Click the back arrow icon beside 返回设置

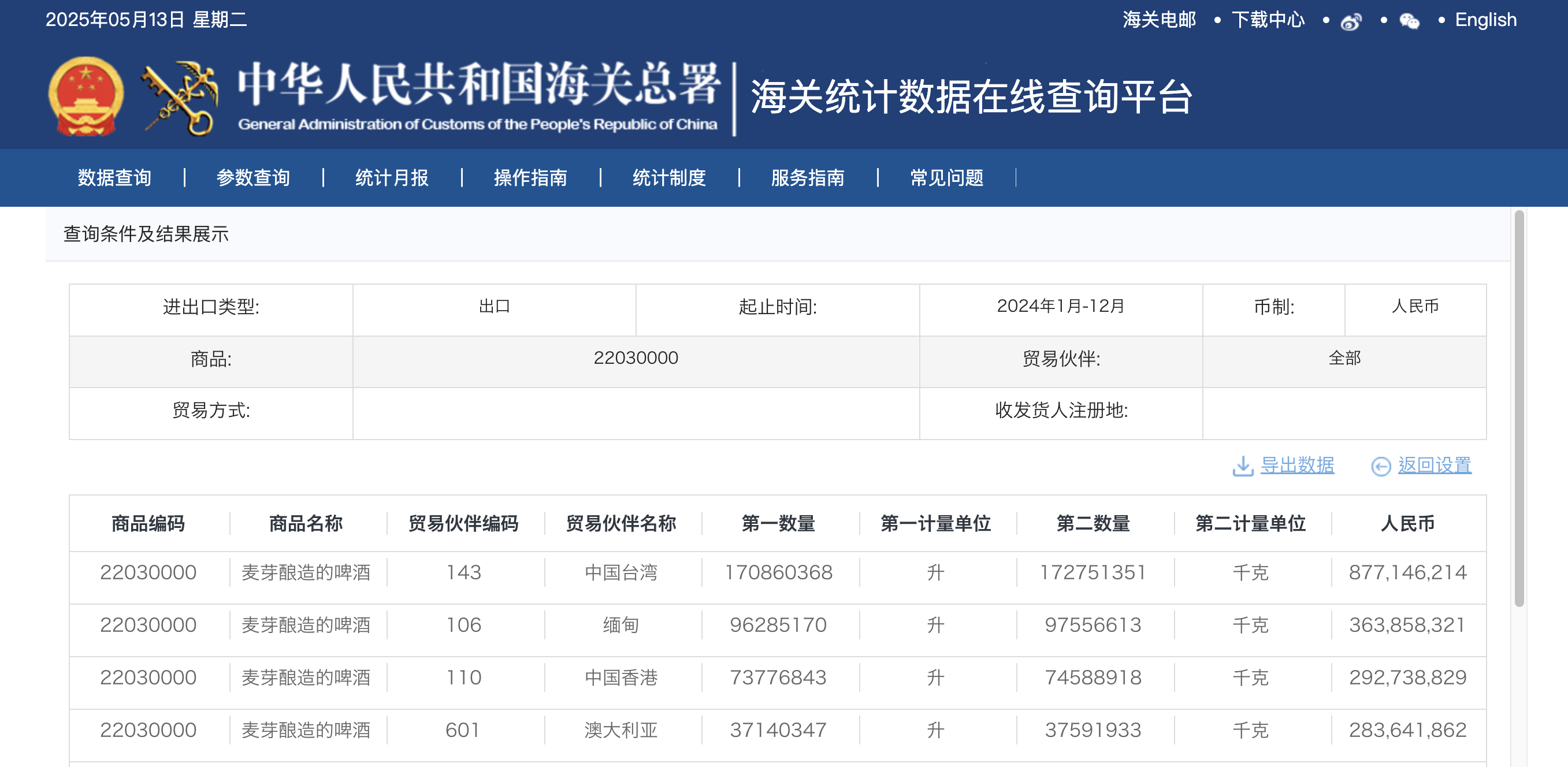(x=1381, y=466)
